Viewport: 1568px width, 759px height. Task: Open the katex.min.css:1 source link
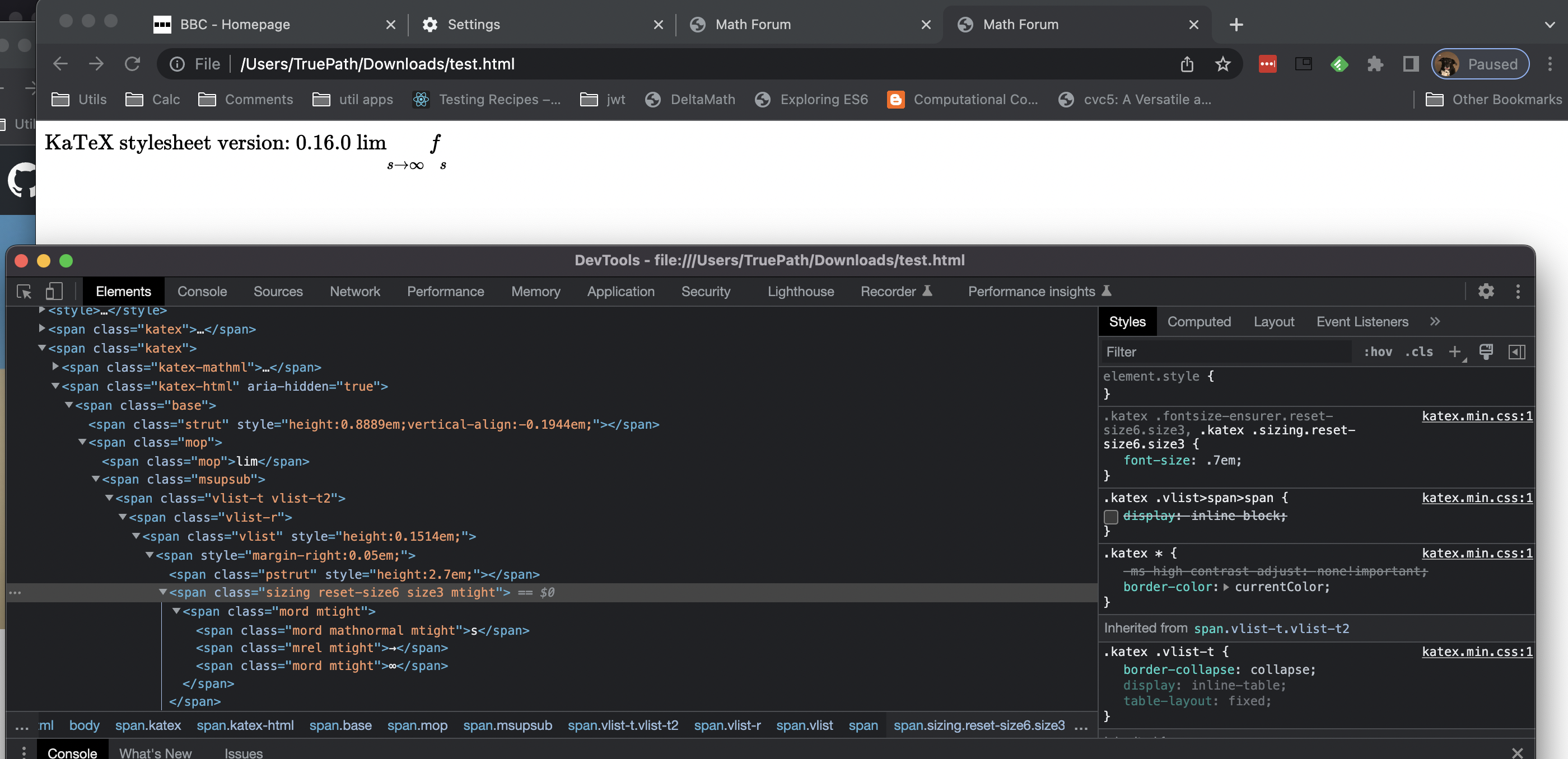point(1476,416)
